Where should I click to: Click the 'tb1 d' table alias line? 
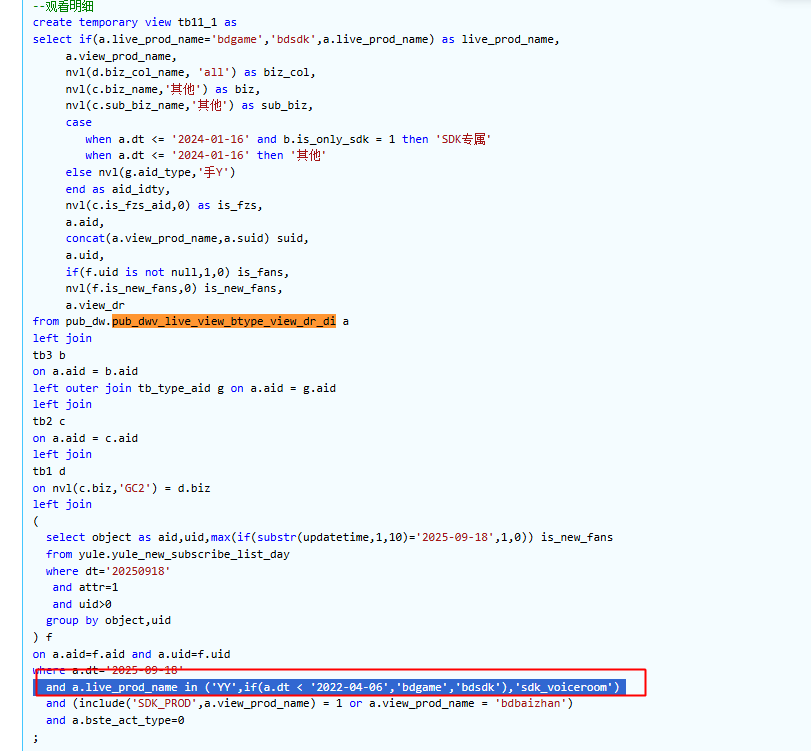coord(49,471)
